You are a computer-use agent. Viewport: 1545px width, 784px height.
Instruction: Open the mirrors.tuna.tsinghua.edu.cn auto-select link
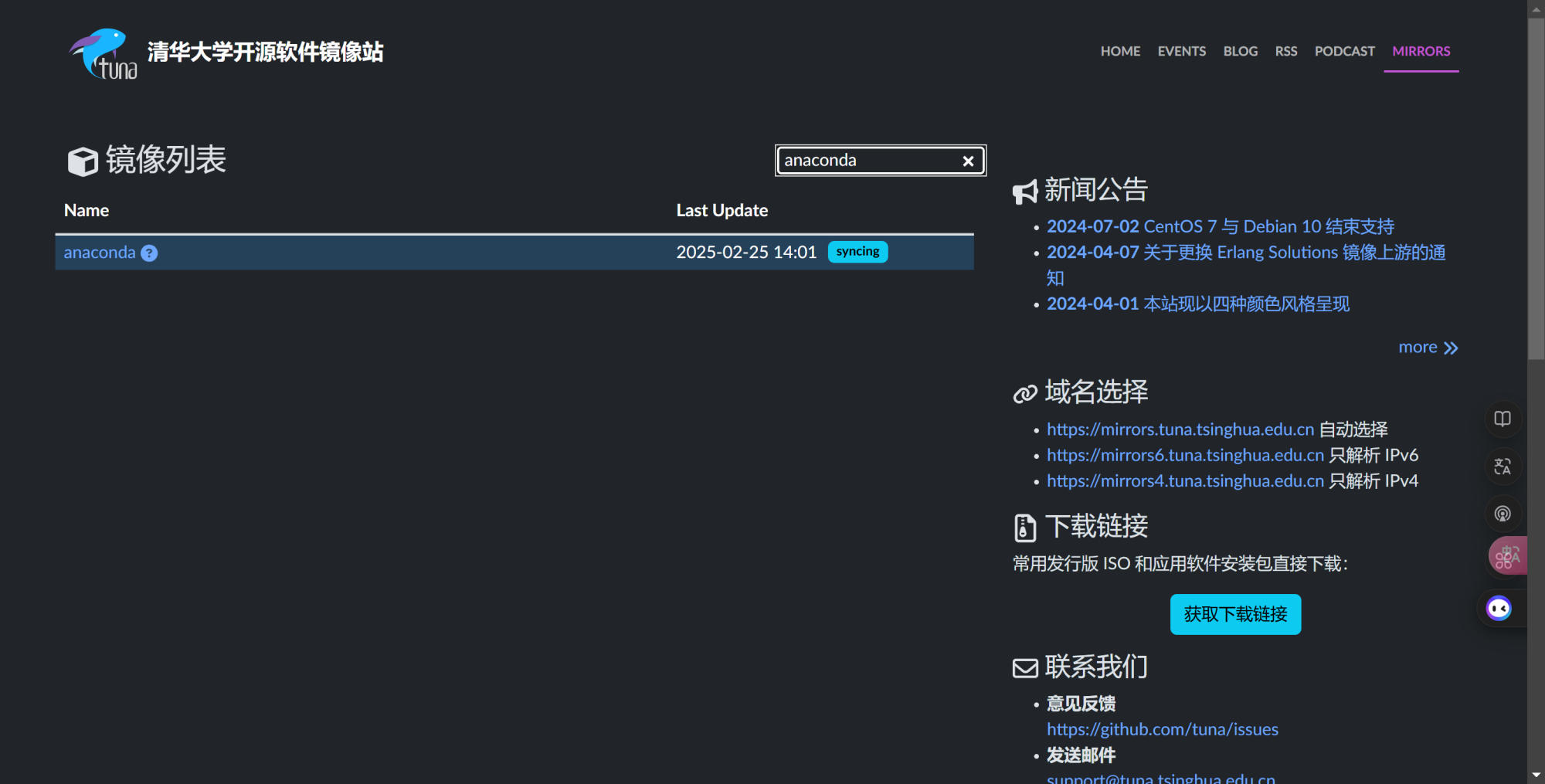(1180, 429)
